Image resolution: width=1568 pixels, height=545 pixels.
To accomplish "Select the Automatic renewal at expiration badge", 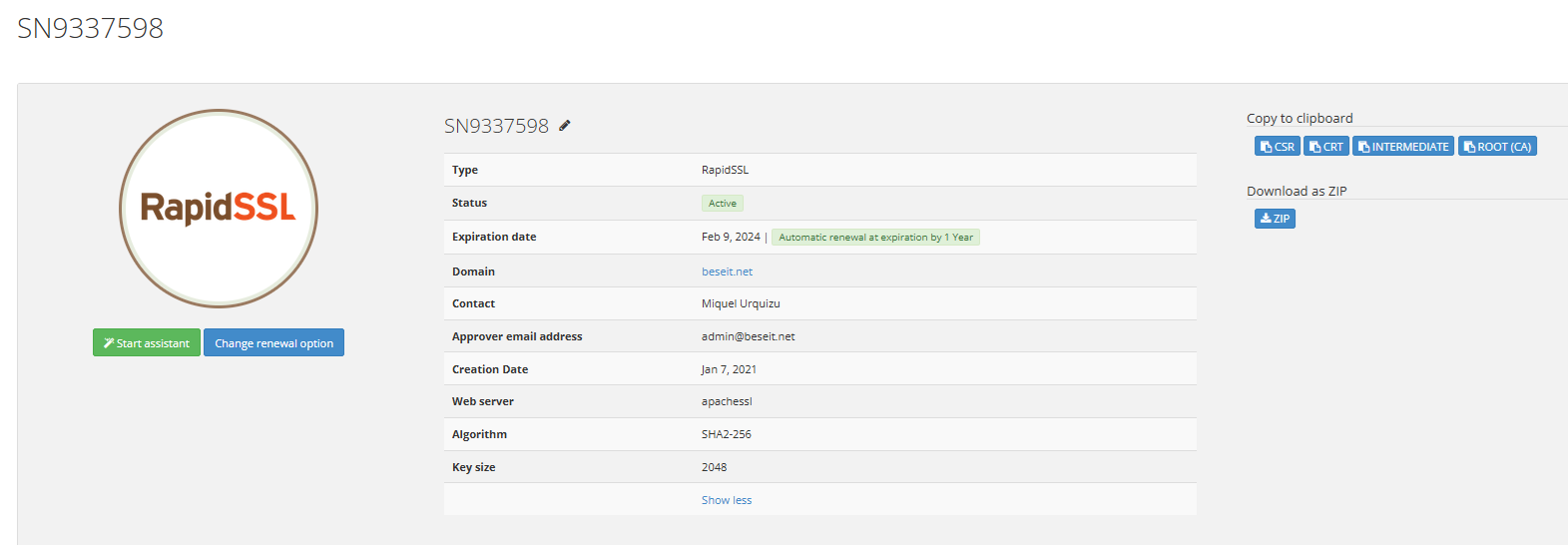I will (875, 238).
